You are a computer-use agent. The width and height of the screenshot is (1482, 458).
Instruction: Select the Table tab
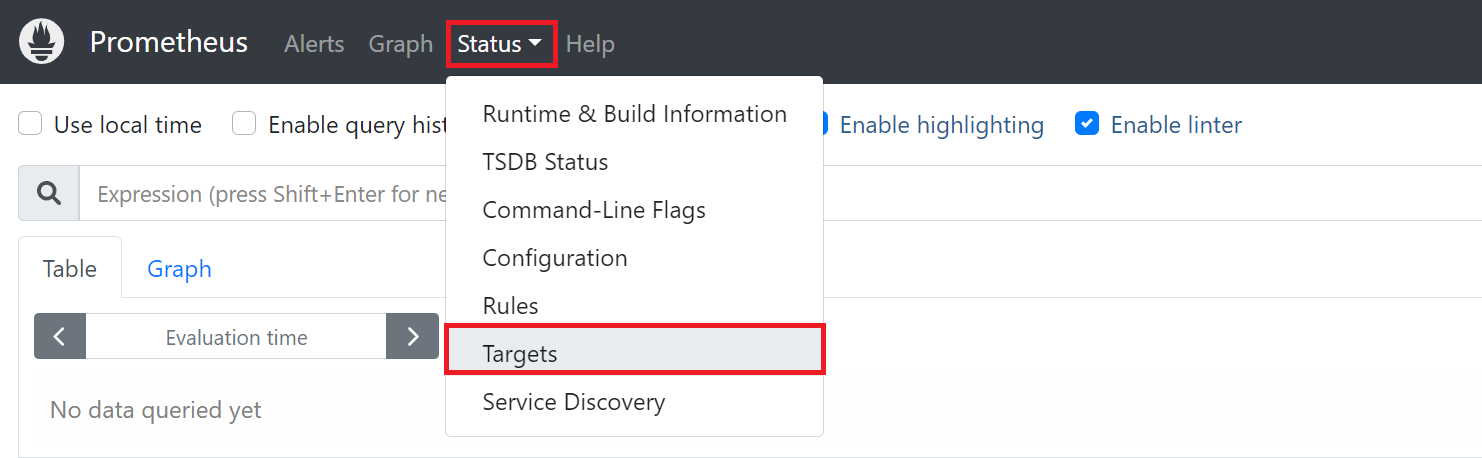point(70,269)
